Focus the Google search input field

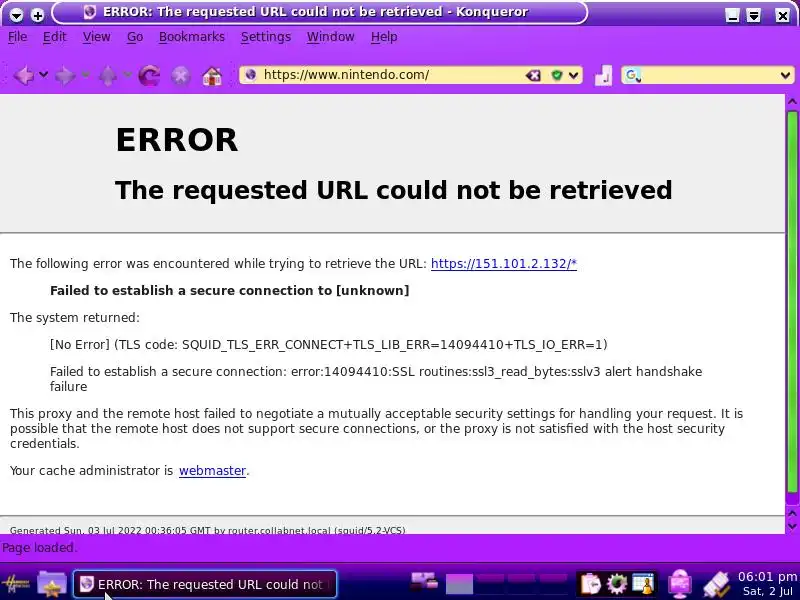click(x=709, y=76)
